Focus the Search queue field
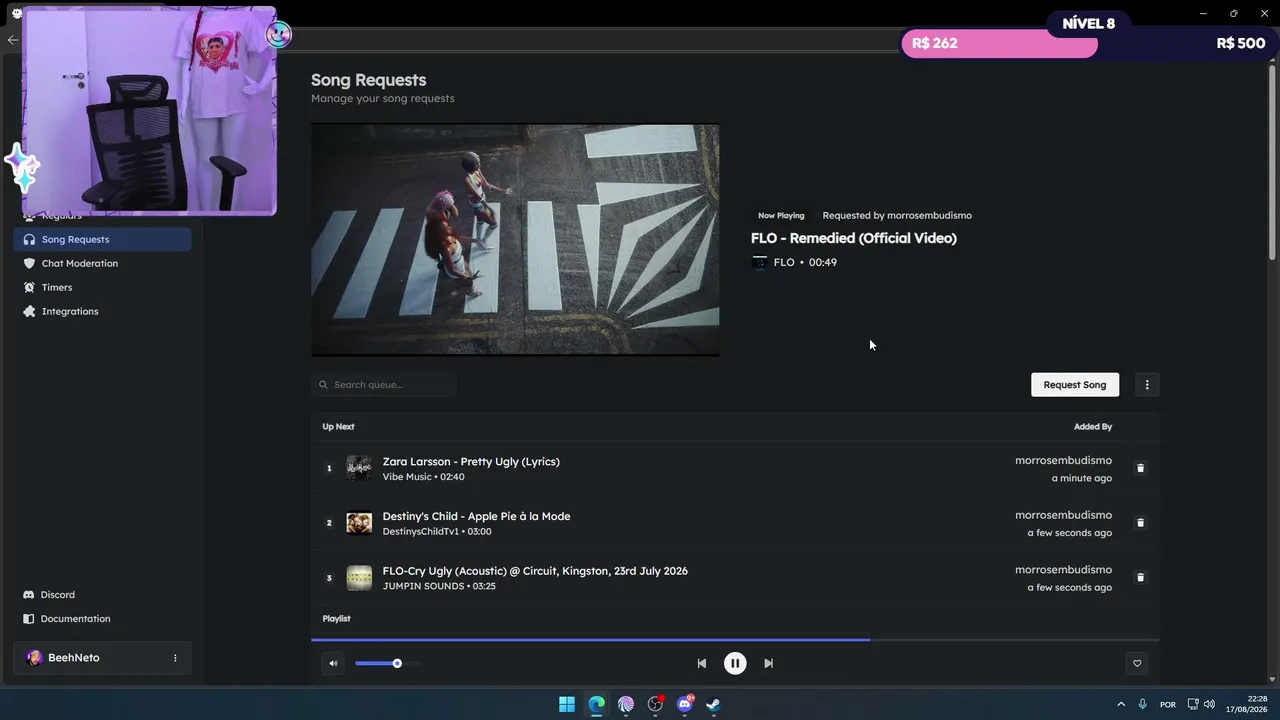 point(384,385)
